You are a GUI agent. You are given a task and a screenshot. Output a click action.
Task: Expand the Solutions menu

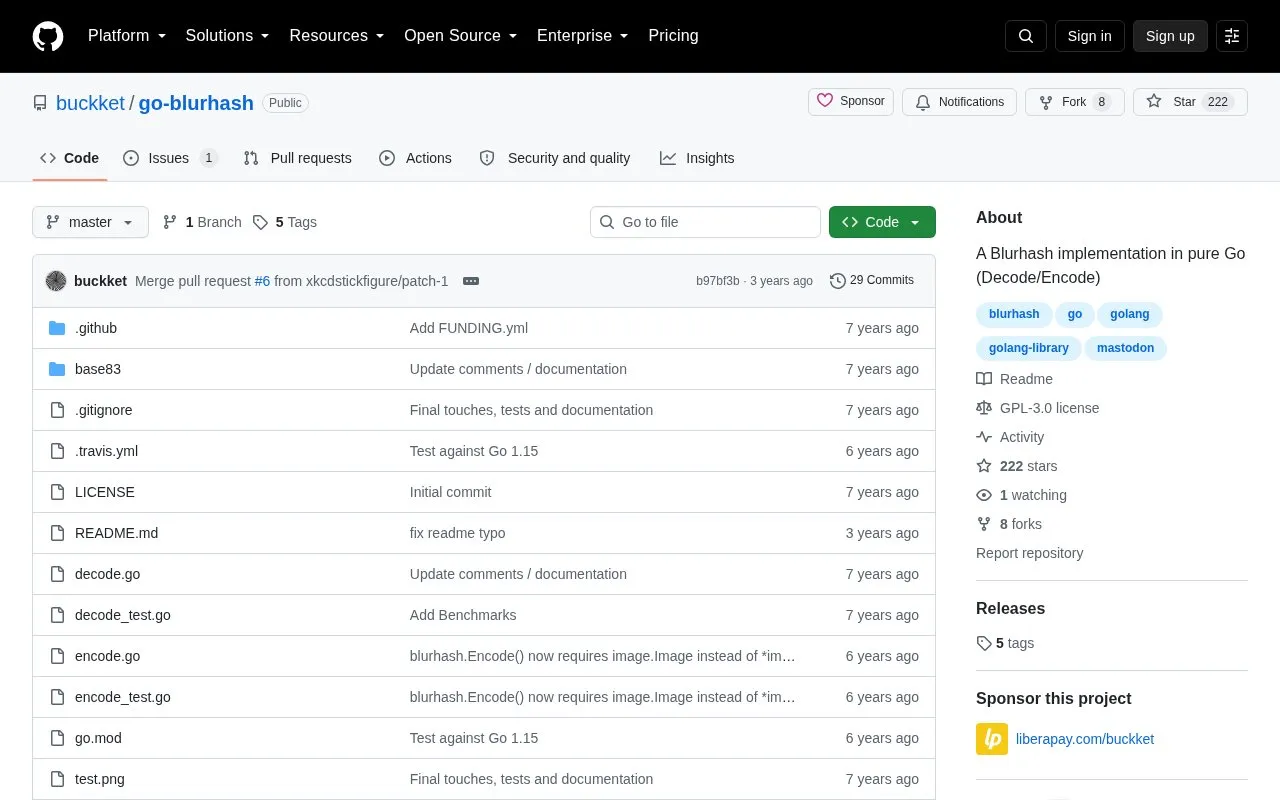click(228, 36)
